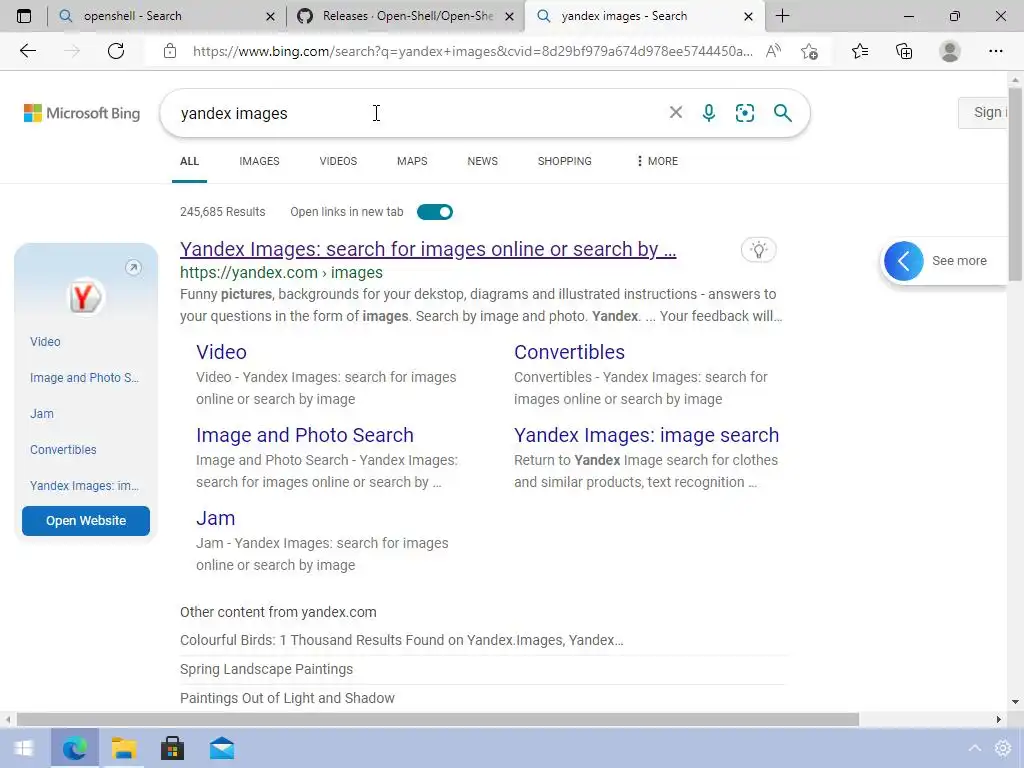1024x768 pixels.
Task: Close the Releases Open-Shell tab
Action: pyautogui.click(x=509, y=16)
